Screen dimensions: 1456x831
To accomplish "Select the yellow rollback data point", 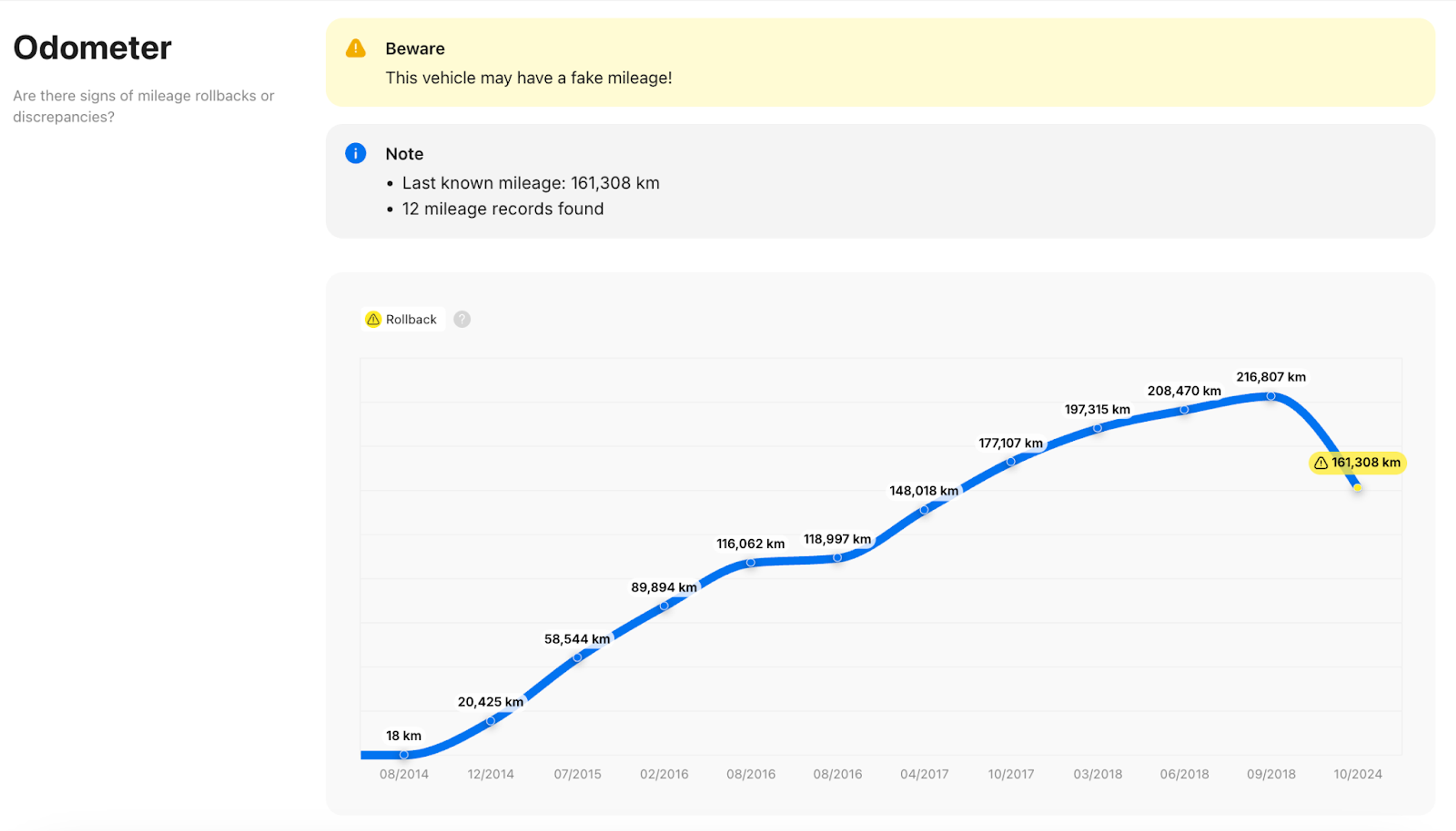I will [x=1357, y=487].
